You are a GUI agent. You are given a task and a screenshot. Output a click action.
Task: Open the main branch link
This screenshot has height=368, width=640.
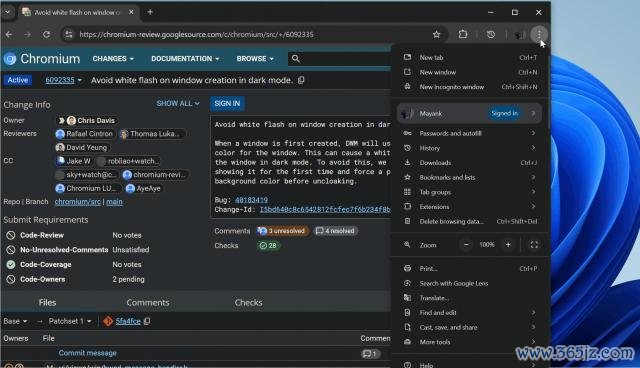114,202
